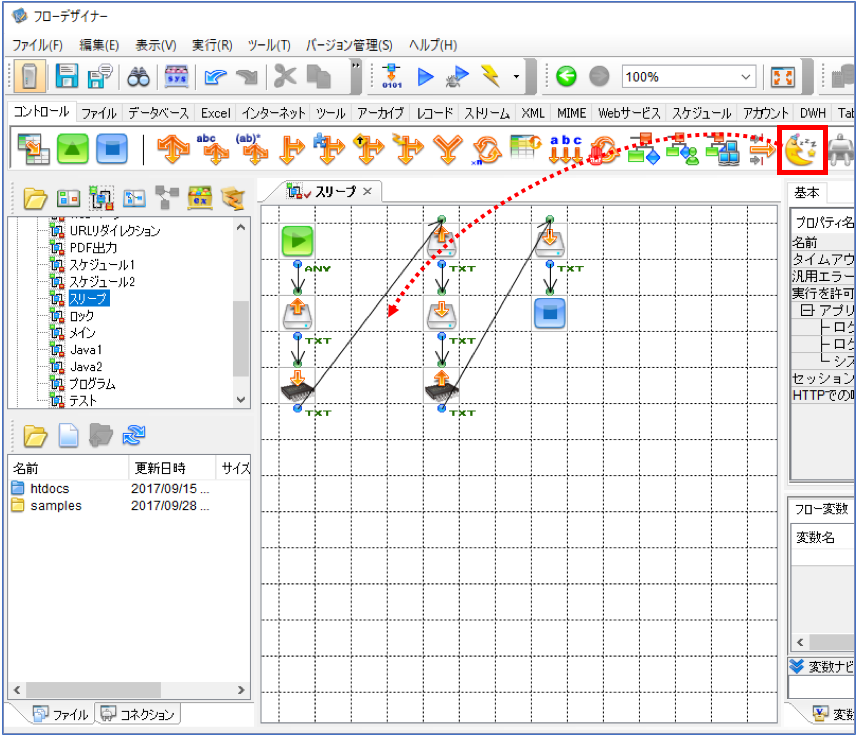The height and width of the screenshot is (737, 858).
Task: Select スケジュール1 in the flow tree
Action: click(102, 265)
